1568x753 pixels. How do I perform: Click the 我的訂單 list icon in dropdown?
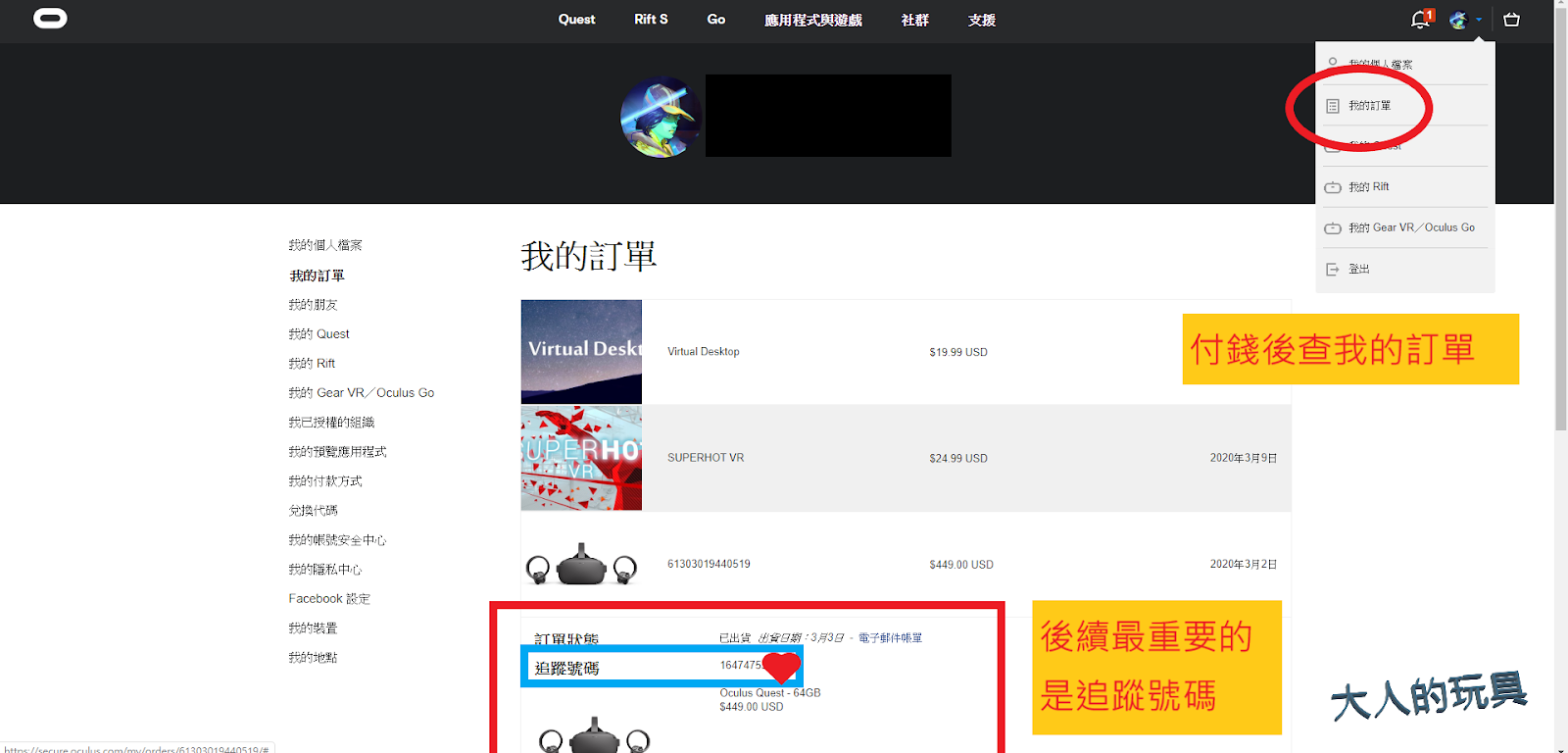pyautogui.click(x=1333, y=106)
